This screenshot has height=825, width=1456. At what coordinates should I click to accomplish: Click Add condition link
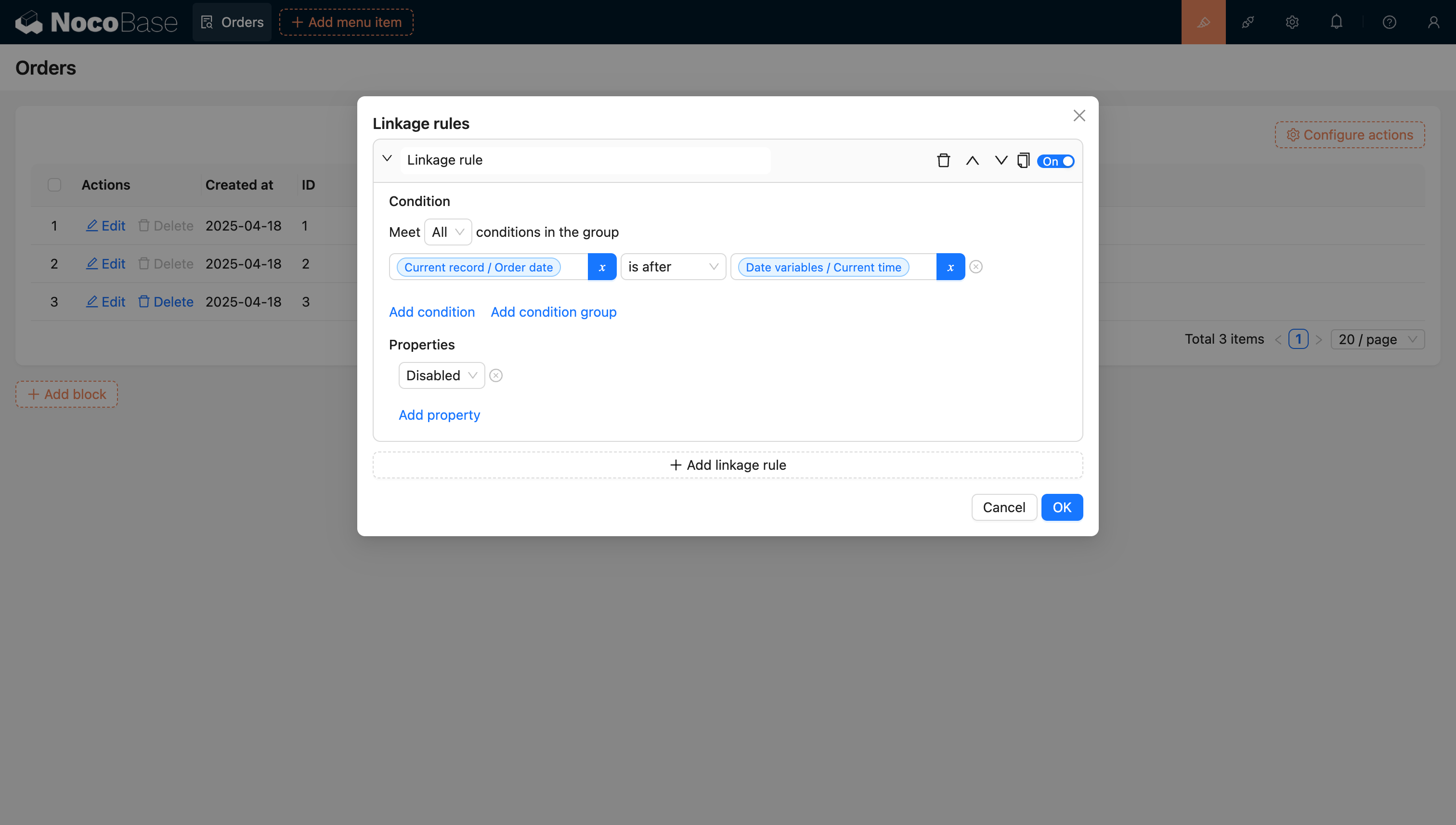432,312
